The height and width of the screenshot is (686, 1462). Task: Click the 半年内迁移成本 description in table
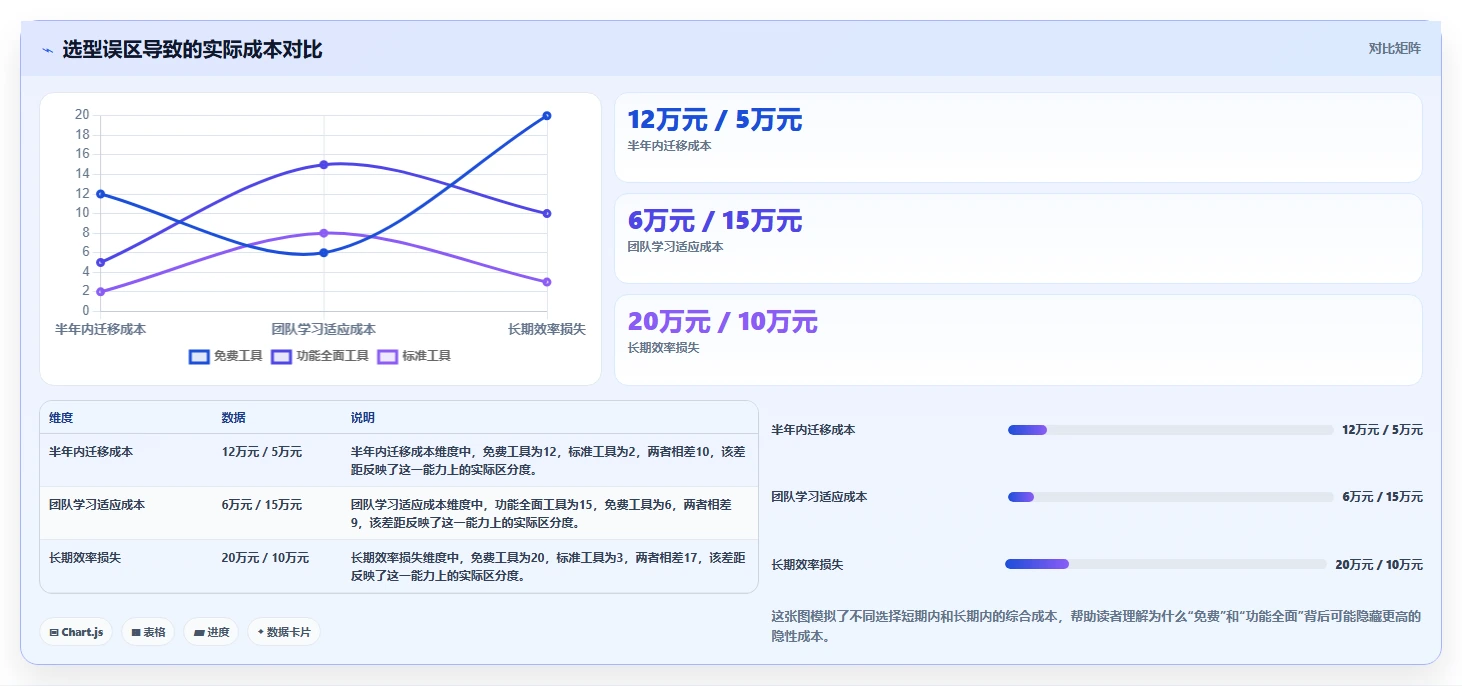pyautogui.click(x=548, y=460)
